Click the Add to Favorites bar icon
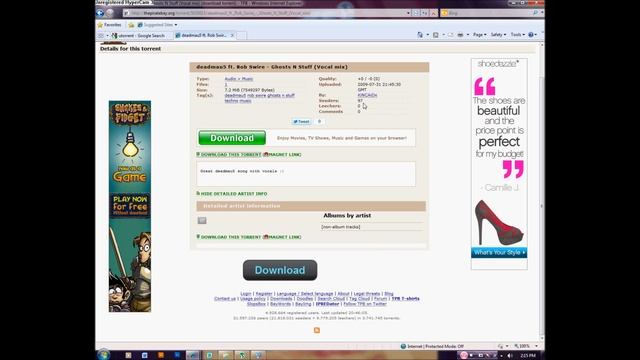This screenshot has width=640, height=360. click(131, 25)
